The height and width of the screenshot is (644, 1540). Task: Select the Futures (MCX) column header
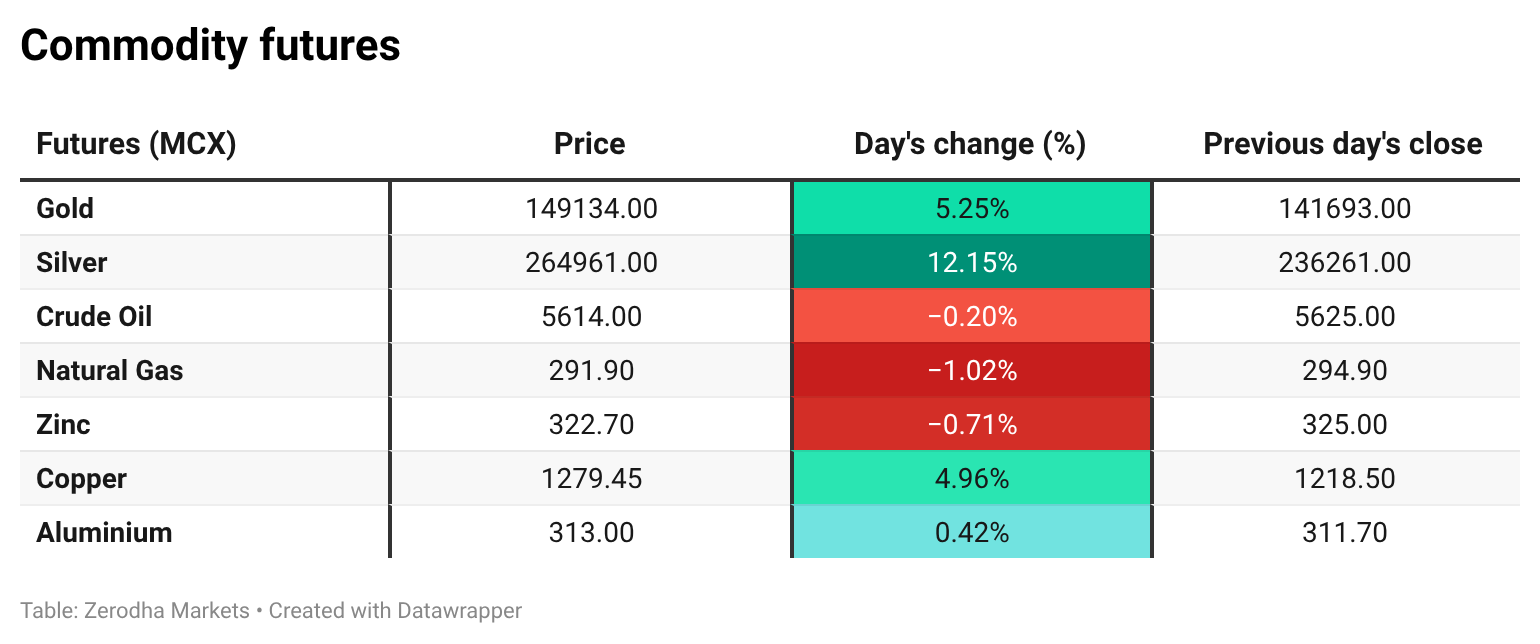pyautogui.click(x=136, y=144)
